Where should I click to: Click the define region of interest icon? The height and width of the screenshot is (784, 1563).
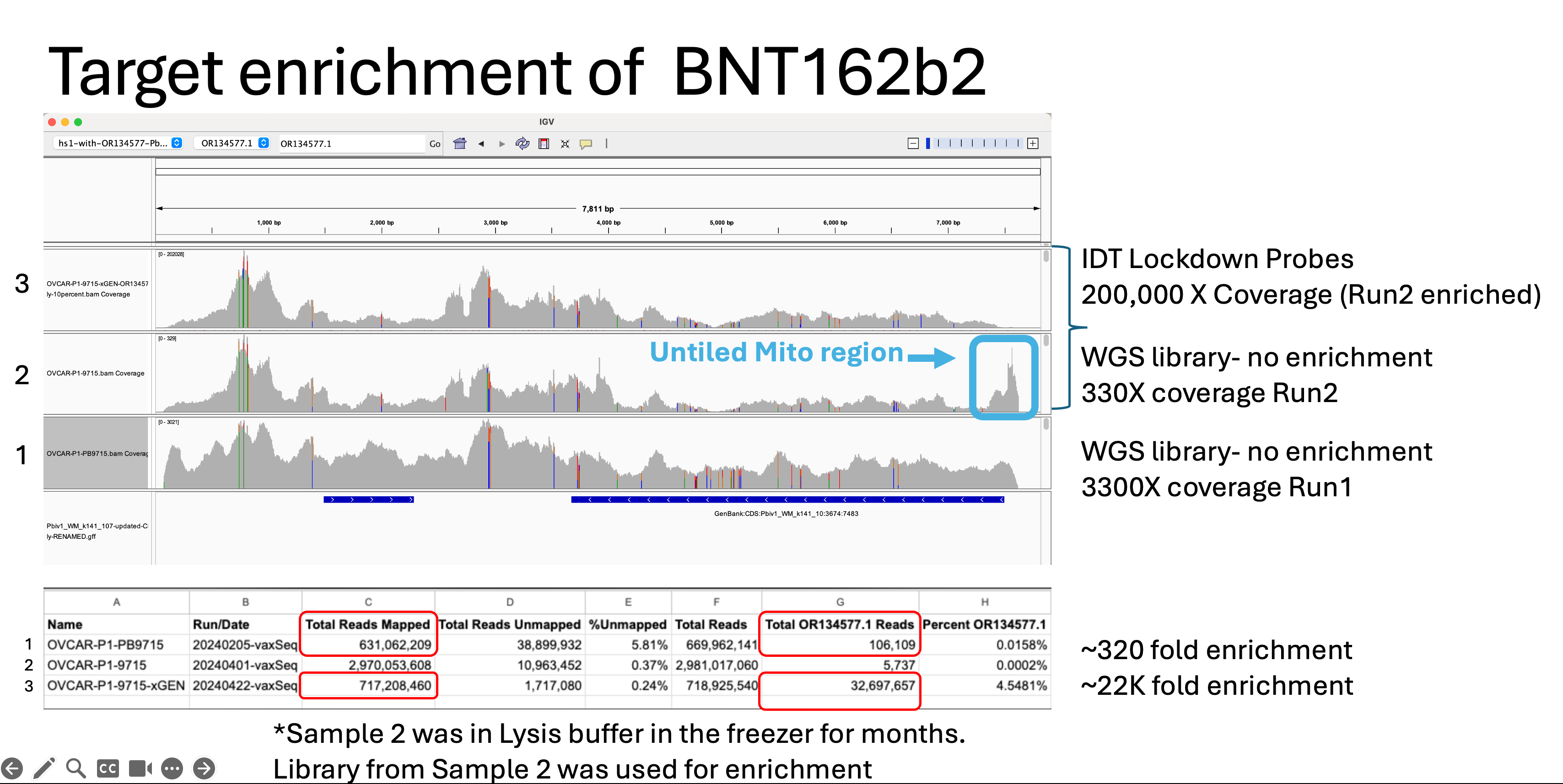pos(544,144)
